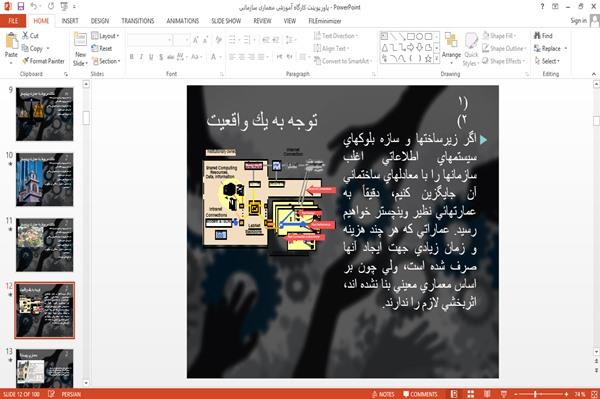The height and width of the screenshot is (399, 600).
Task: Pick the star shape in shapes gallery
Action: 428,59
